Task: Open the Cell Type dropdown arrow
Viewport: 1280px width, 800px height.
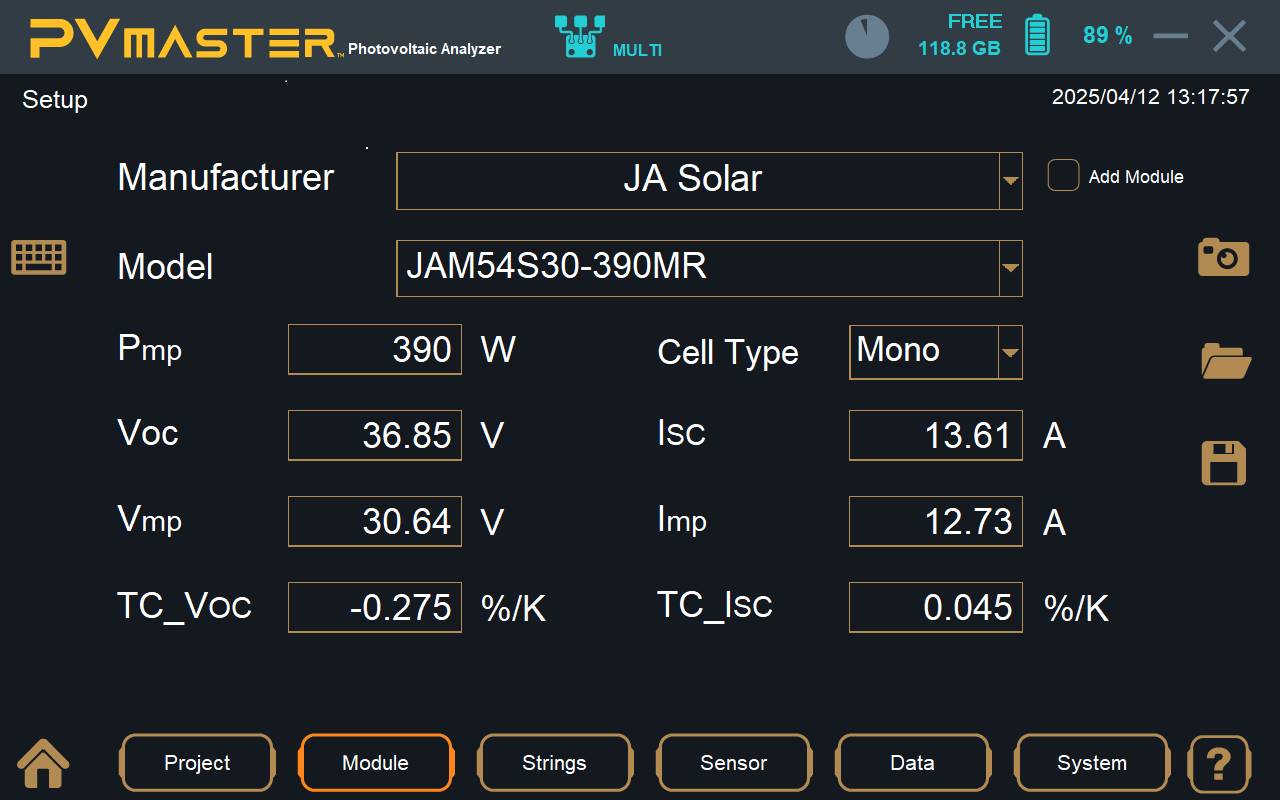Action: pyautogui.click(x=1011, y=352)
